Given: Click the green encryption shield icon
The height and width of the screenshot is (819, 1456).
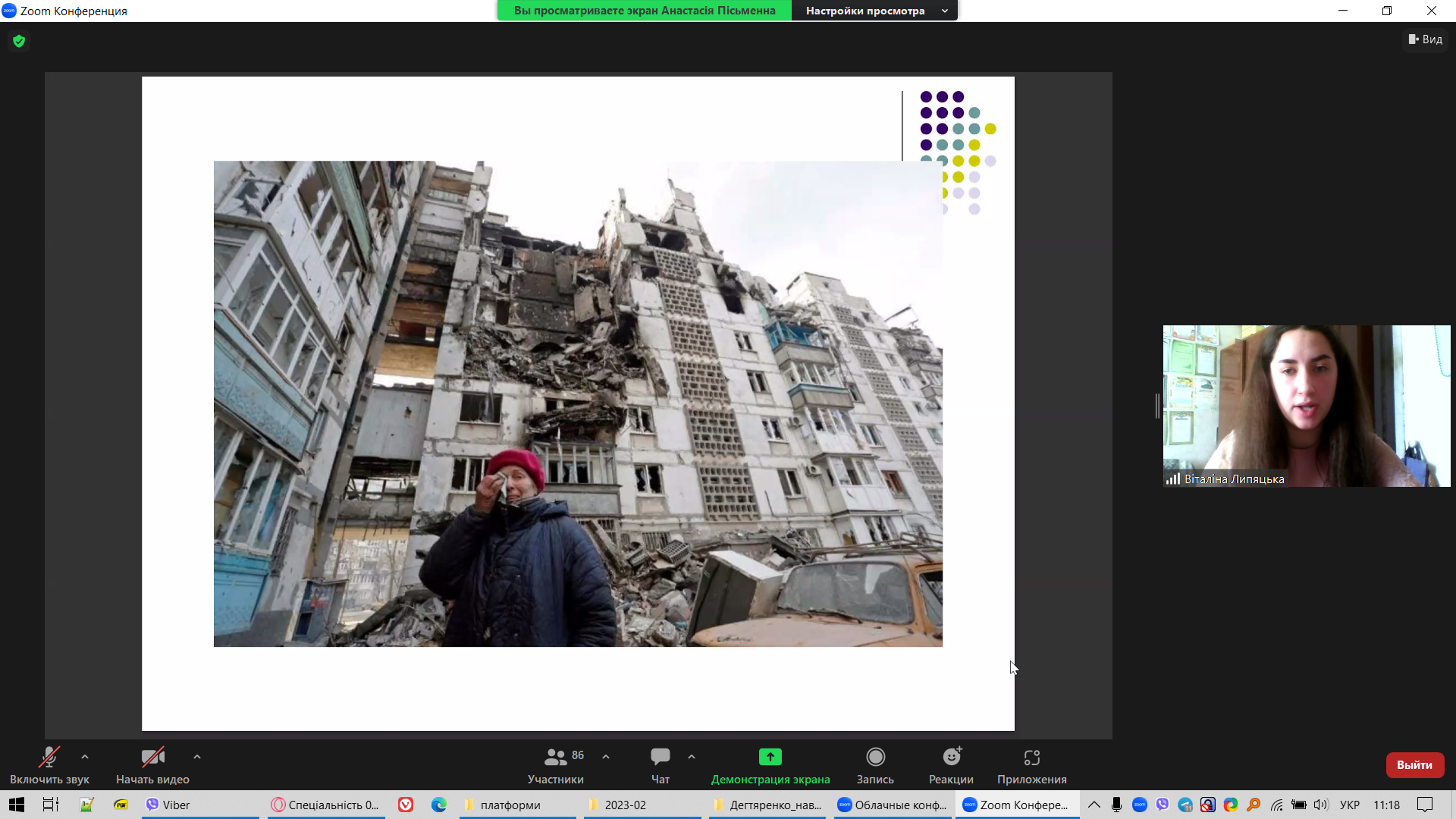Looking at the screenshot, I should (19, 41).
